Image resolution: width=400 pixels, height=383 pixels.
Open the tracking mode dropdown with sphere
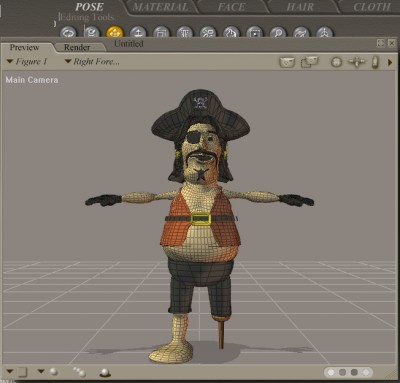click(48, 371)
